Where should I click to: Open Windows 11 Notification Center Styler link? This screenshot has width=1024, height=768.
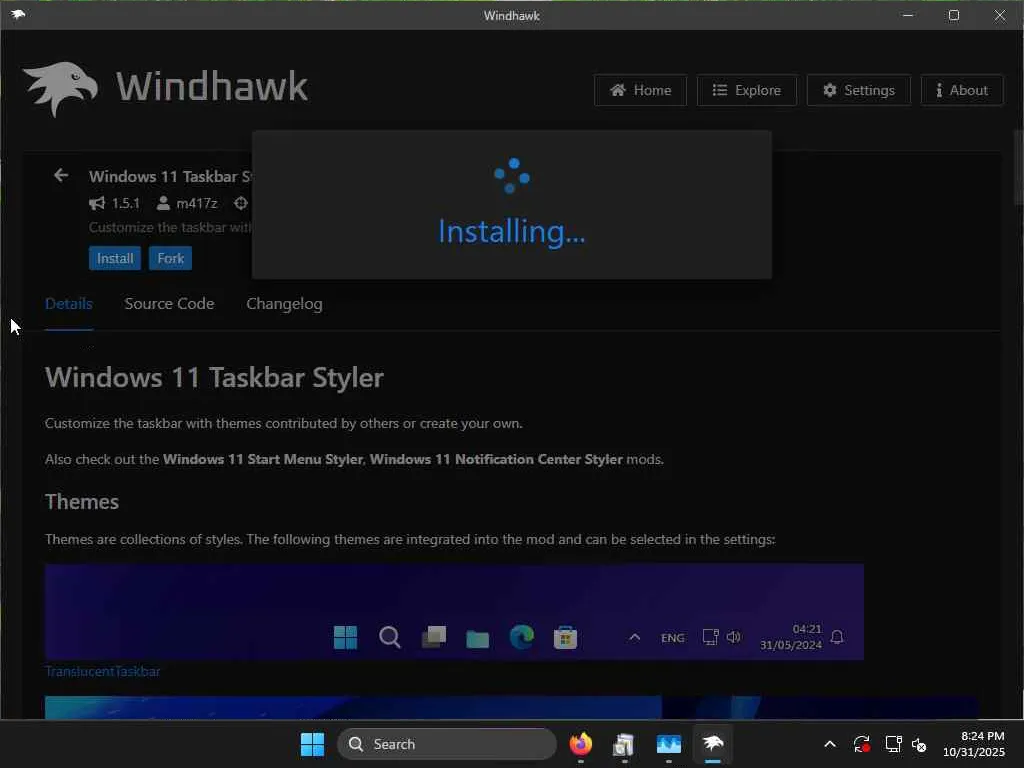pyautogui.click(x=496, y=459)
